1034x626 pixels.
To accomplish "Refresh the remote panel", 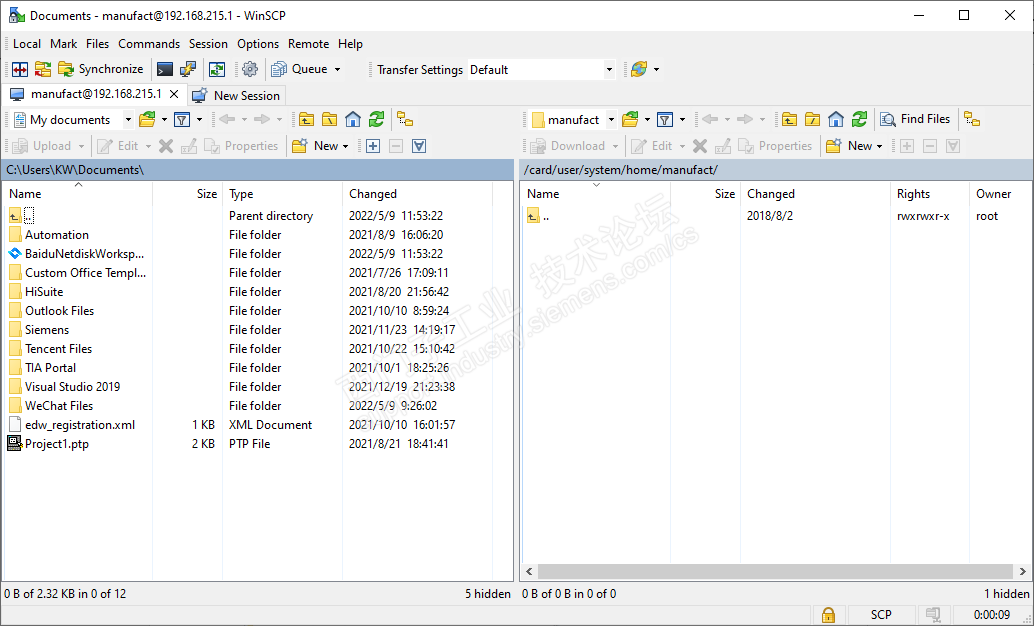I will point(859,119).
